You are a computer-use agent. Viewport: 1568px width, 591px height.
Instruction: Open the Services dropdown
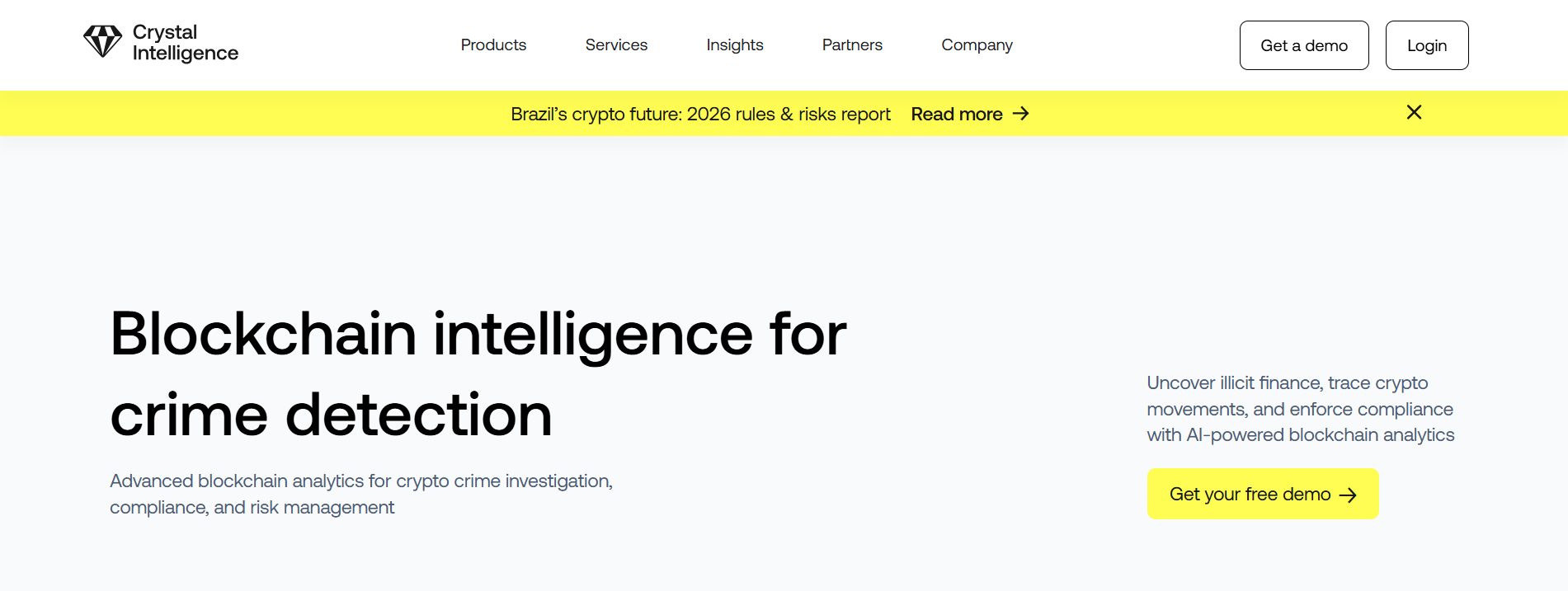click(615, 45)
